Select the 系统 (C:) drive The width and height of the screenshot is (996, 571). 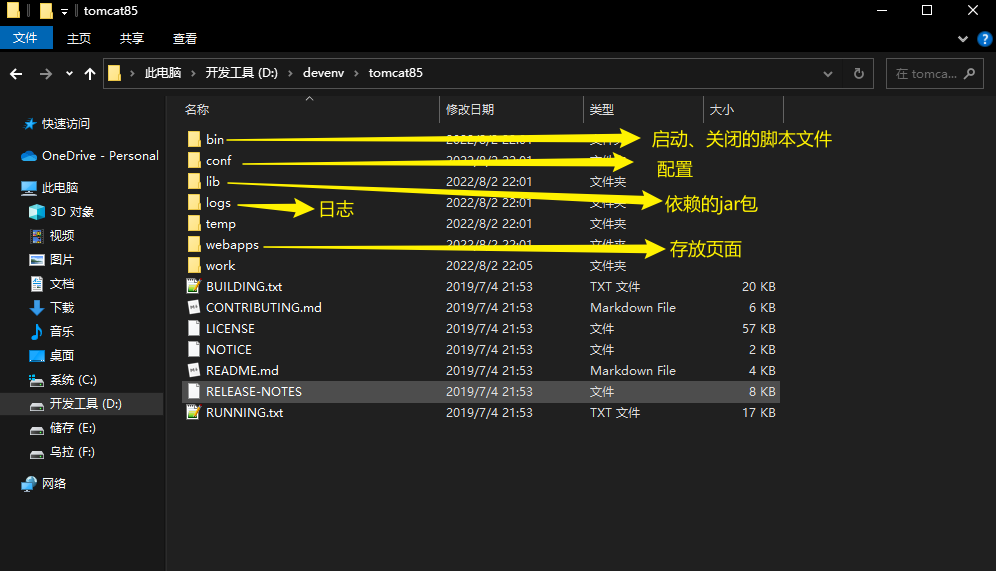73,380
